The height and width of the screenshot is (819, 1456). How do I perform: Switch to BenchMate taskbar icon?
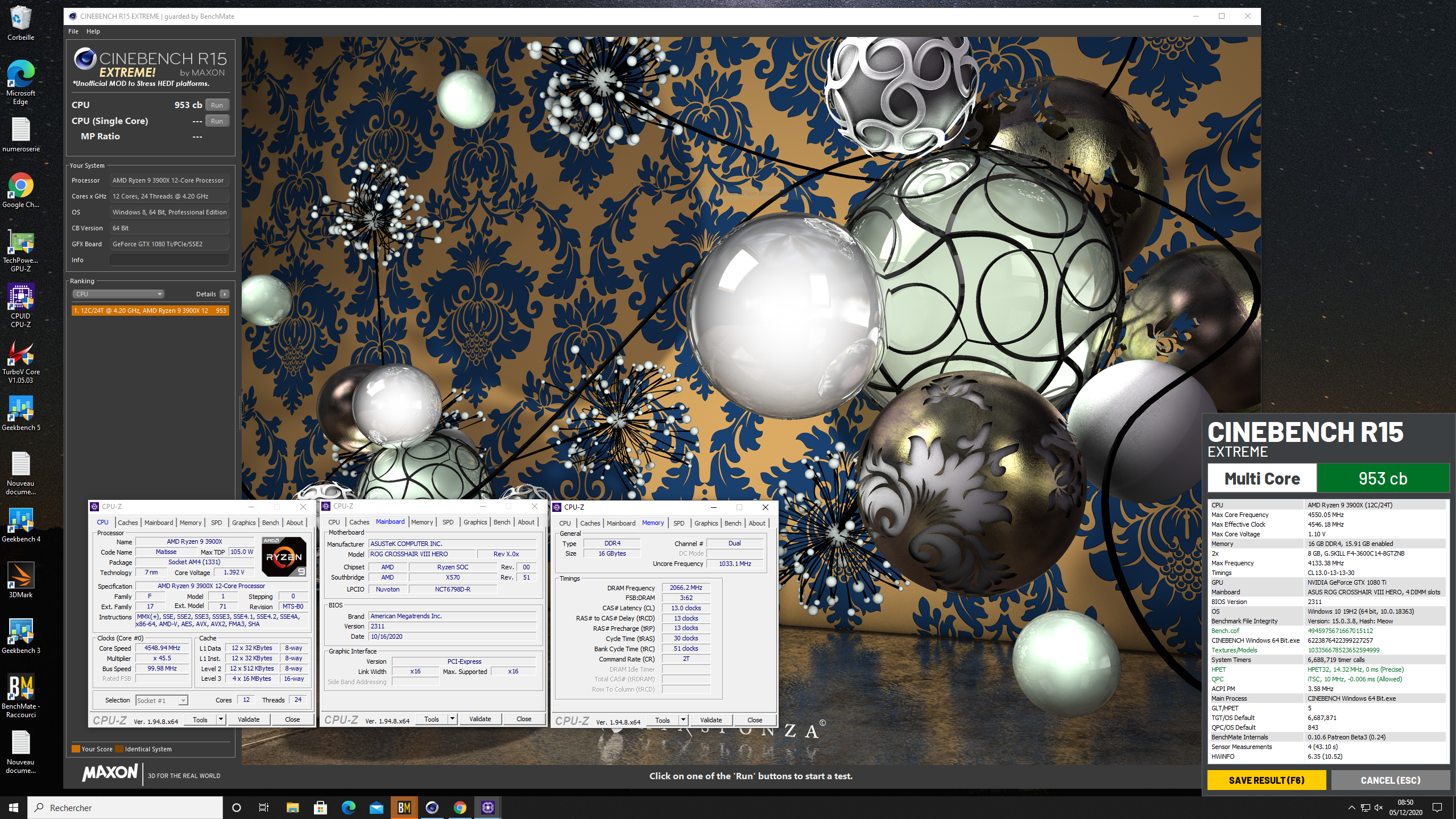[404, 808]
